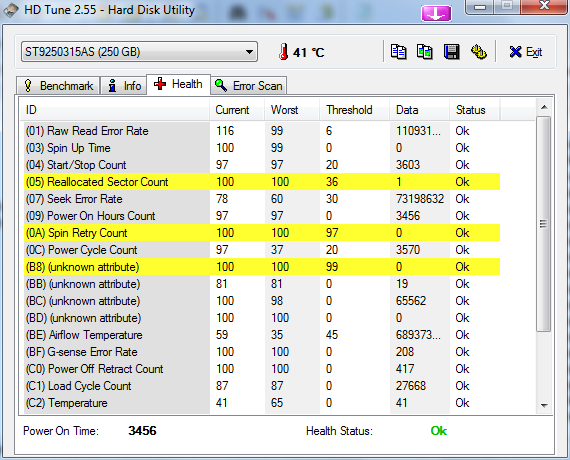Click the copy screenshot to clipboard icon
570x460 pixels.
pos(425,52)
